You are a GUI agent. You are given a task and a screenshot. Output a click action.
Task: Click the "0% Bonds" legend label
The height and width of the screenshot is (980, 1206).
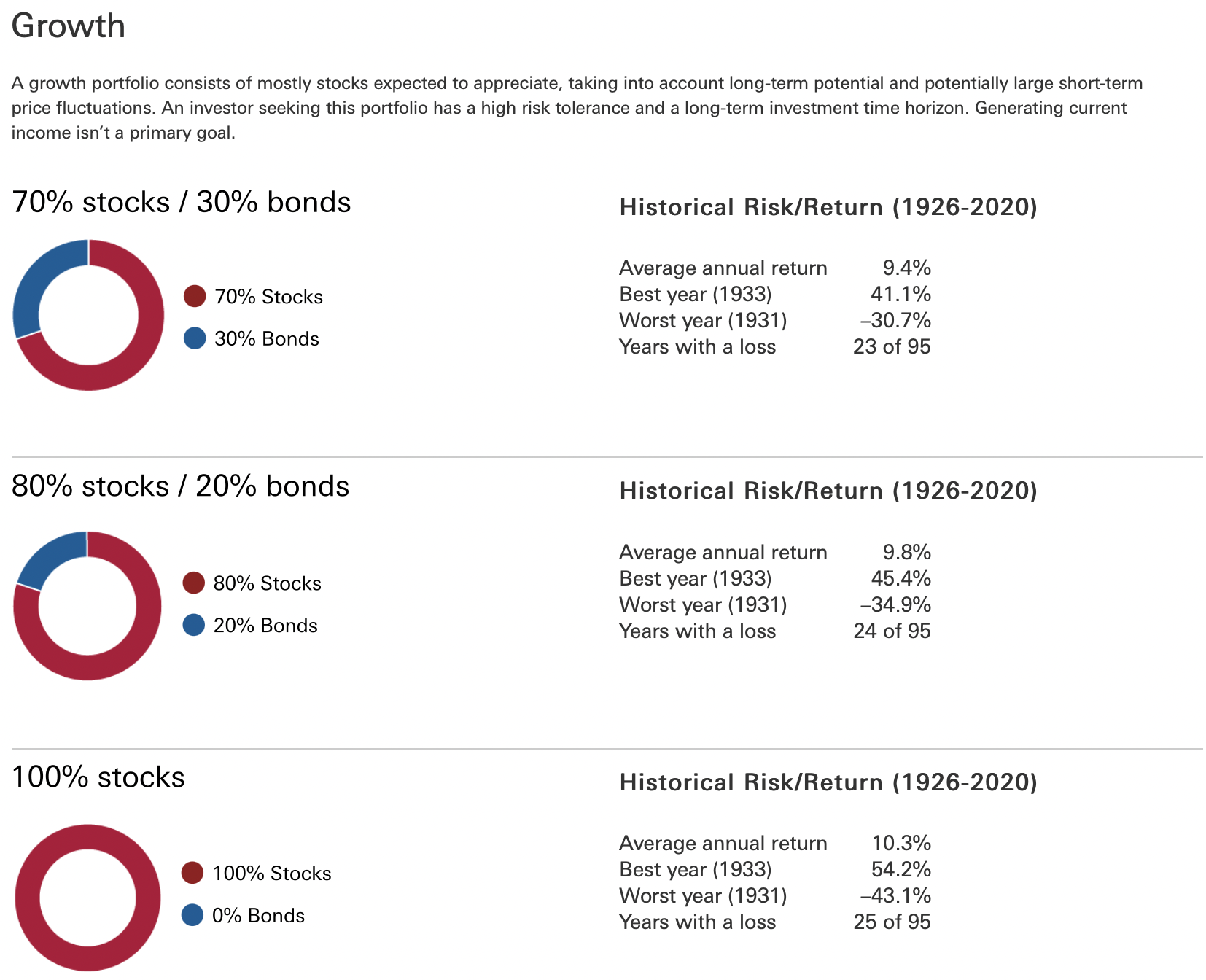coord(258,916)
